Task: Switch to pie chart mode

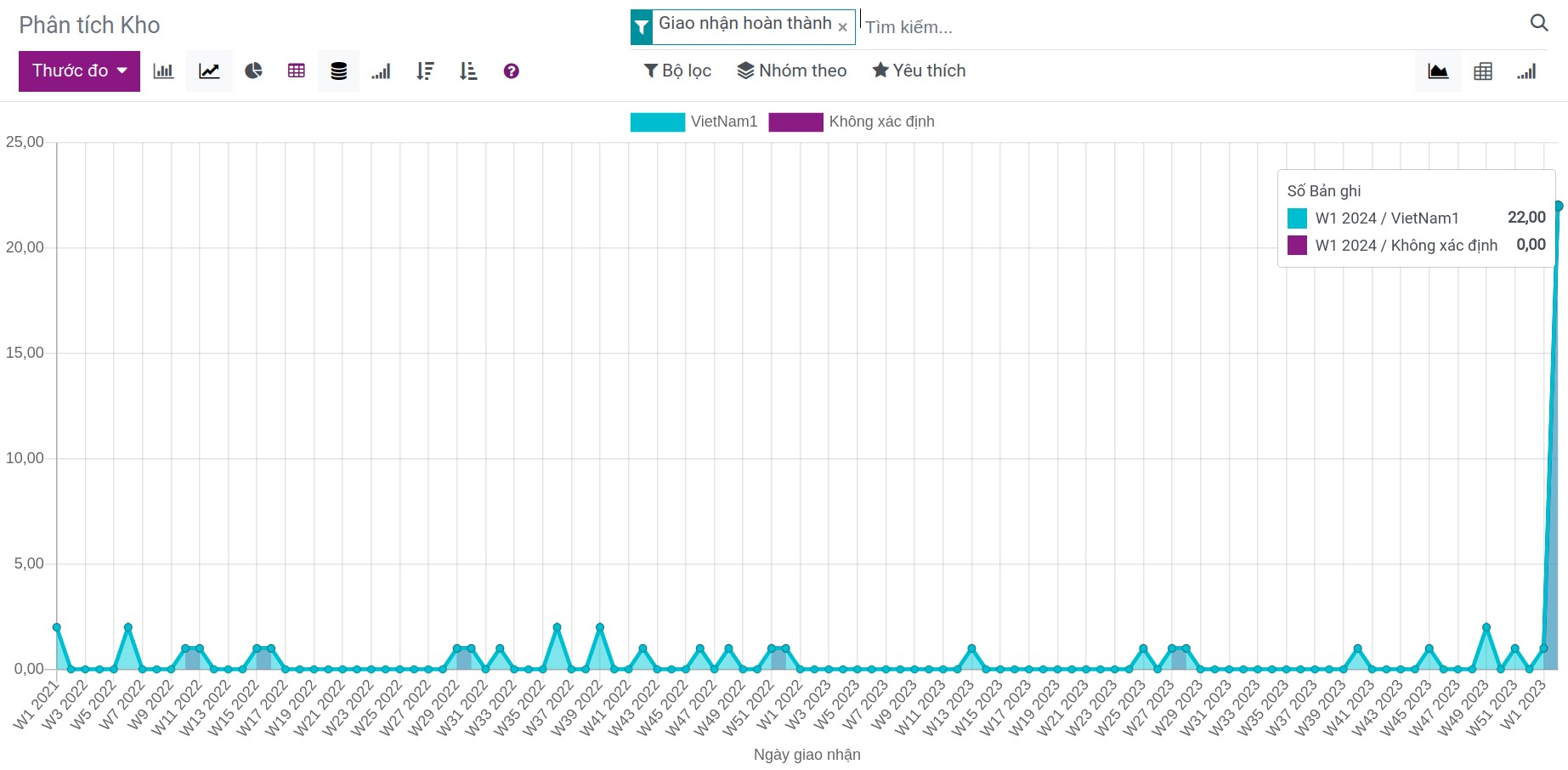Action: coord(253,71)
